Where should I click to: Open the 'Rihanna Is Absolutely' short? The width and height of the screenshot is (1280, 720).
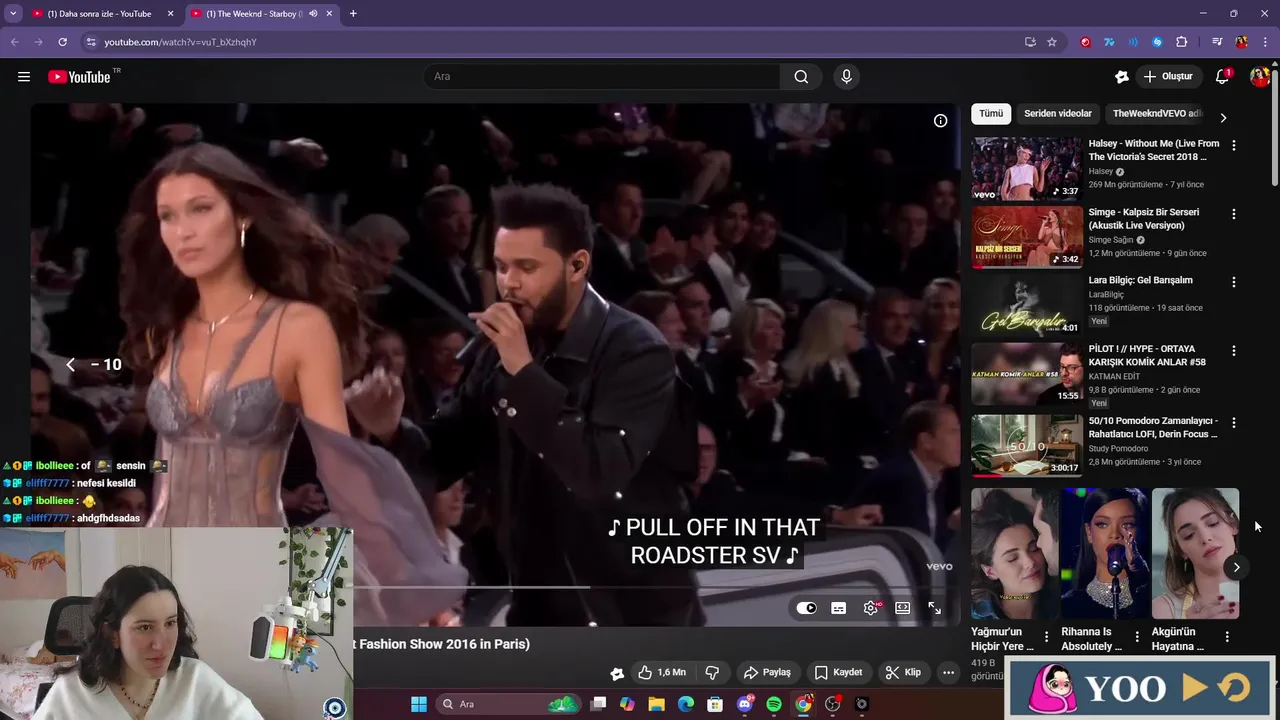point(1105,554)
